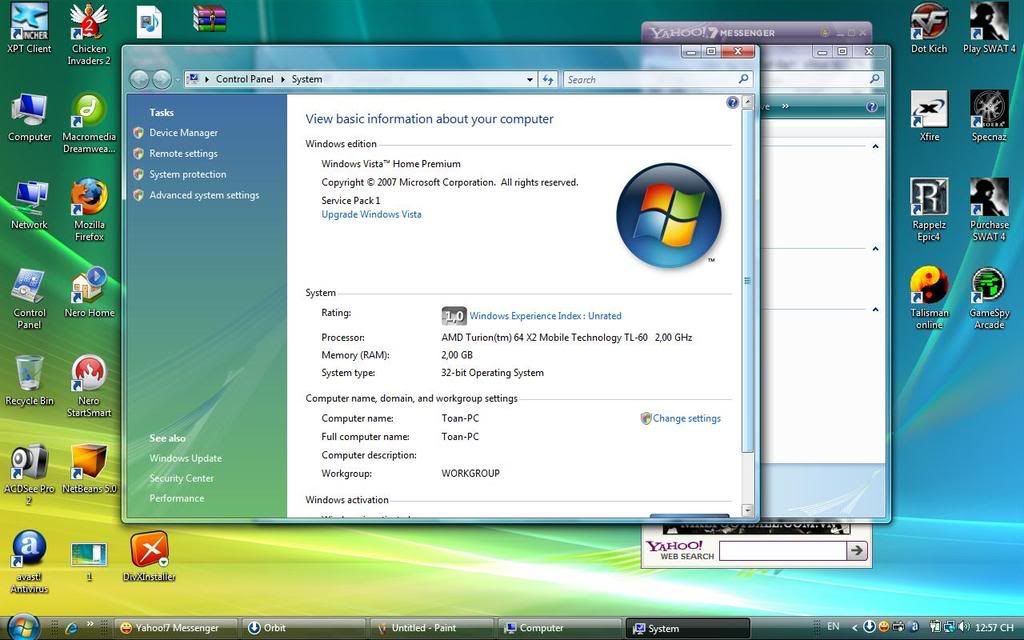The height and width of the screenshot is (640, 1024).
Task: Select the Network desktop icon
Action: pyautogui.click(x=29, y=205)
